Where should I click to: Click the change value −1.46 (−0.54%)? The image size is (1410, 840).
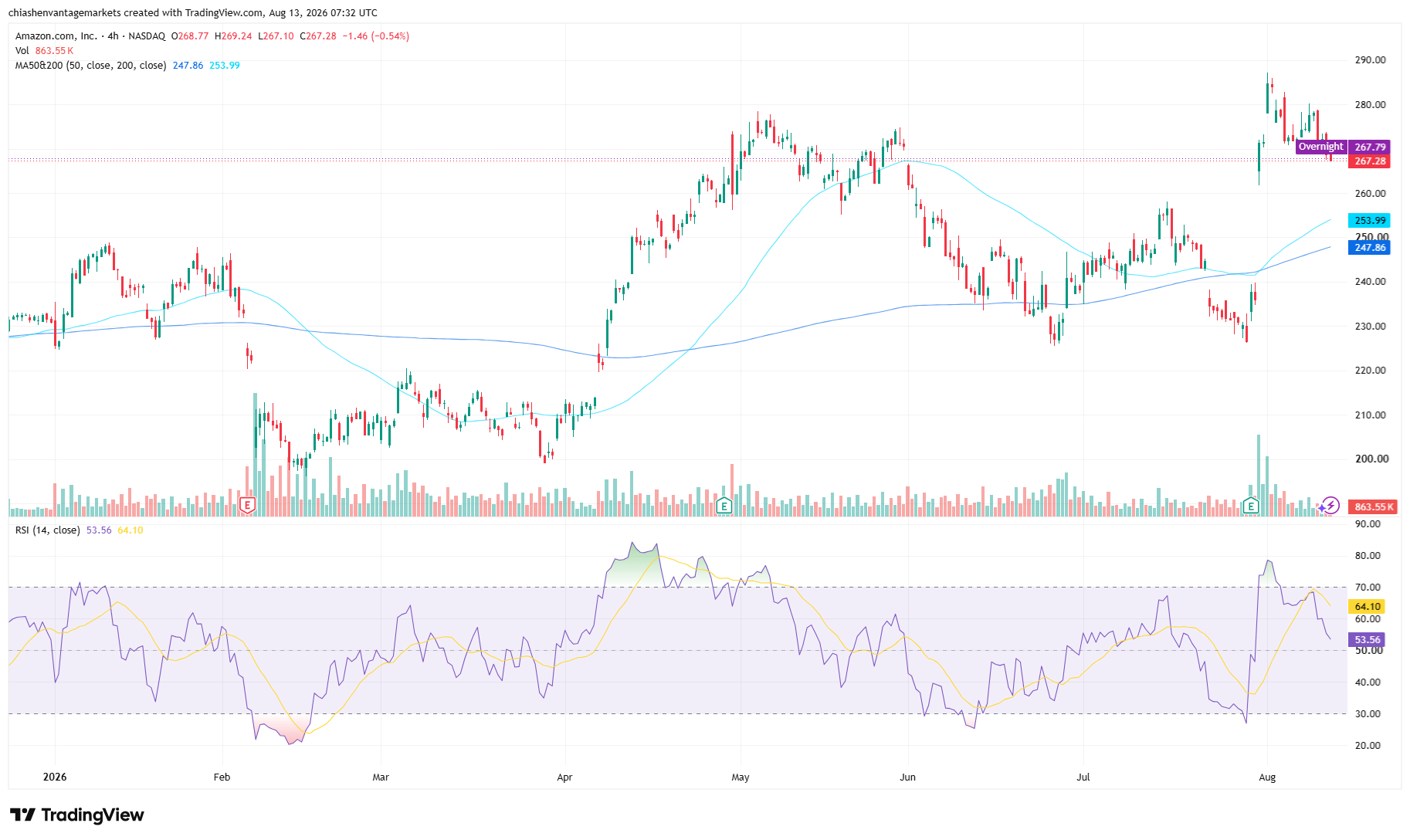point(376,36)
